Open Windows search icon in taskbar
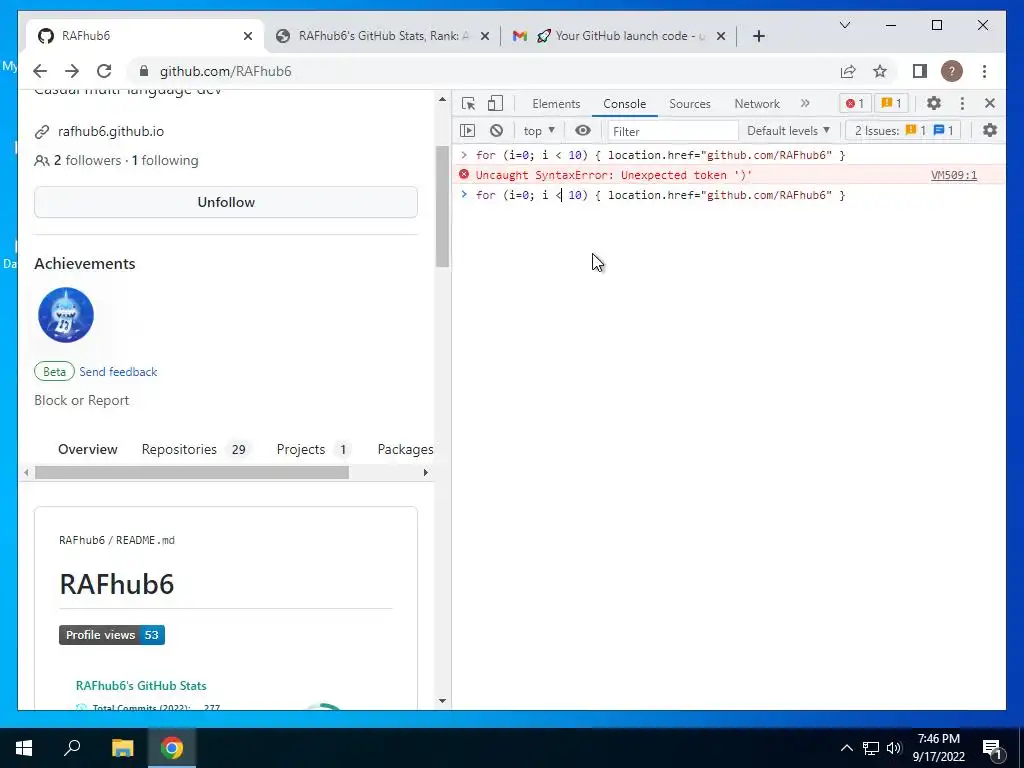Viewport: 1024px width, 768px height. tap(72, 748)
